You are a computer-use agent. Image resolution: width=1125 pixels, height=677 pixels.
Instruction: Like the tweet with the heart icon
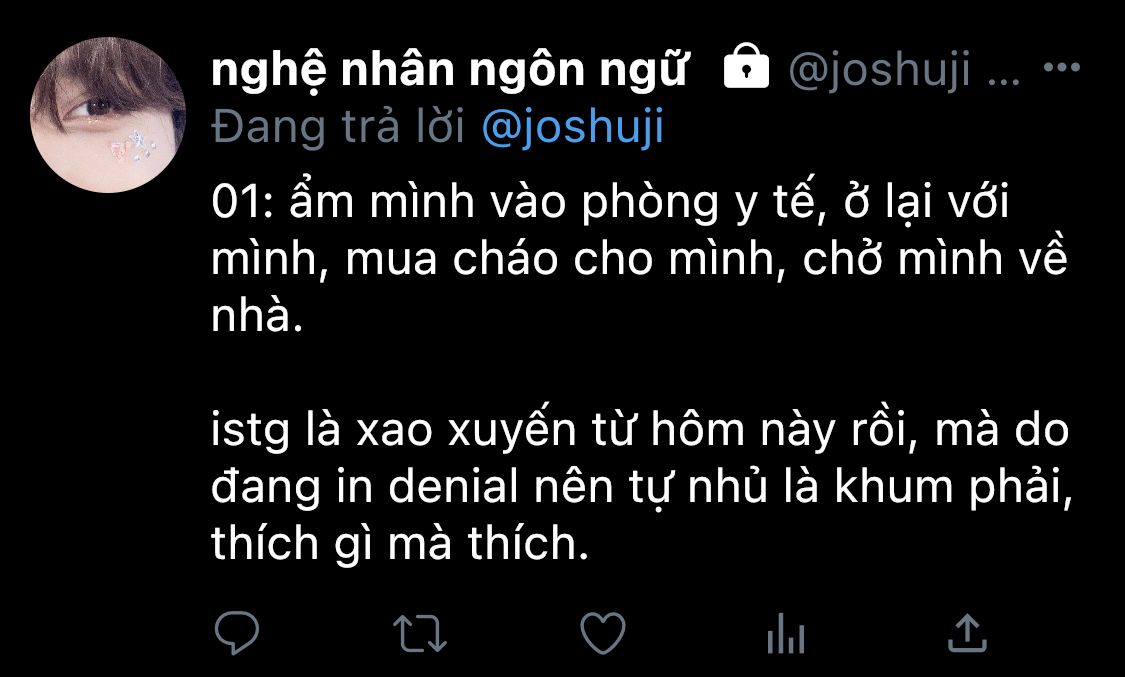click(x=603, y=633)
